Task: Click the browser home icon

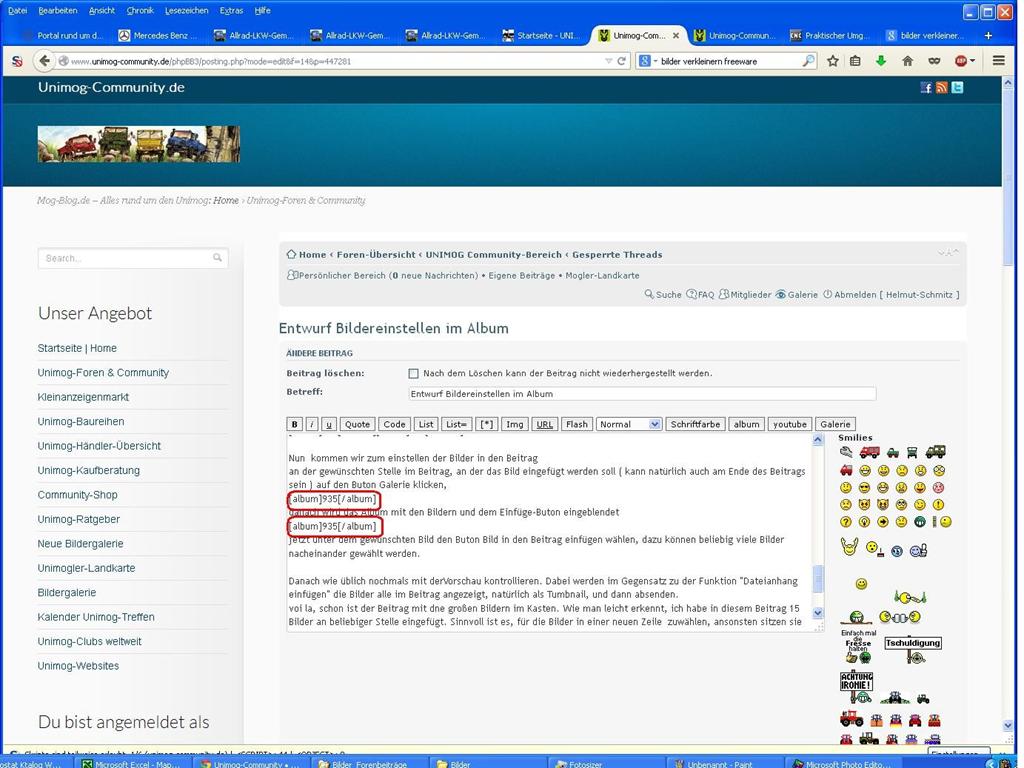Action: pos(908,61)
